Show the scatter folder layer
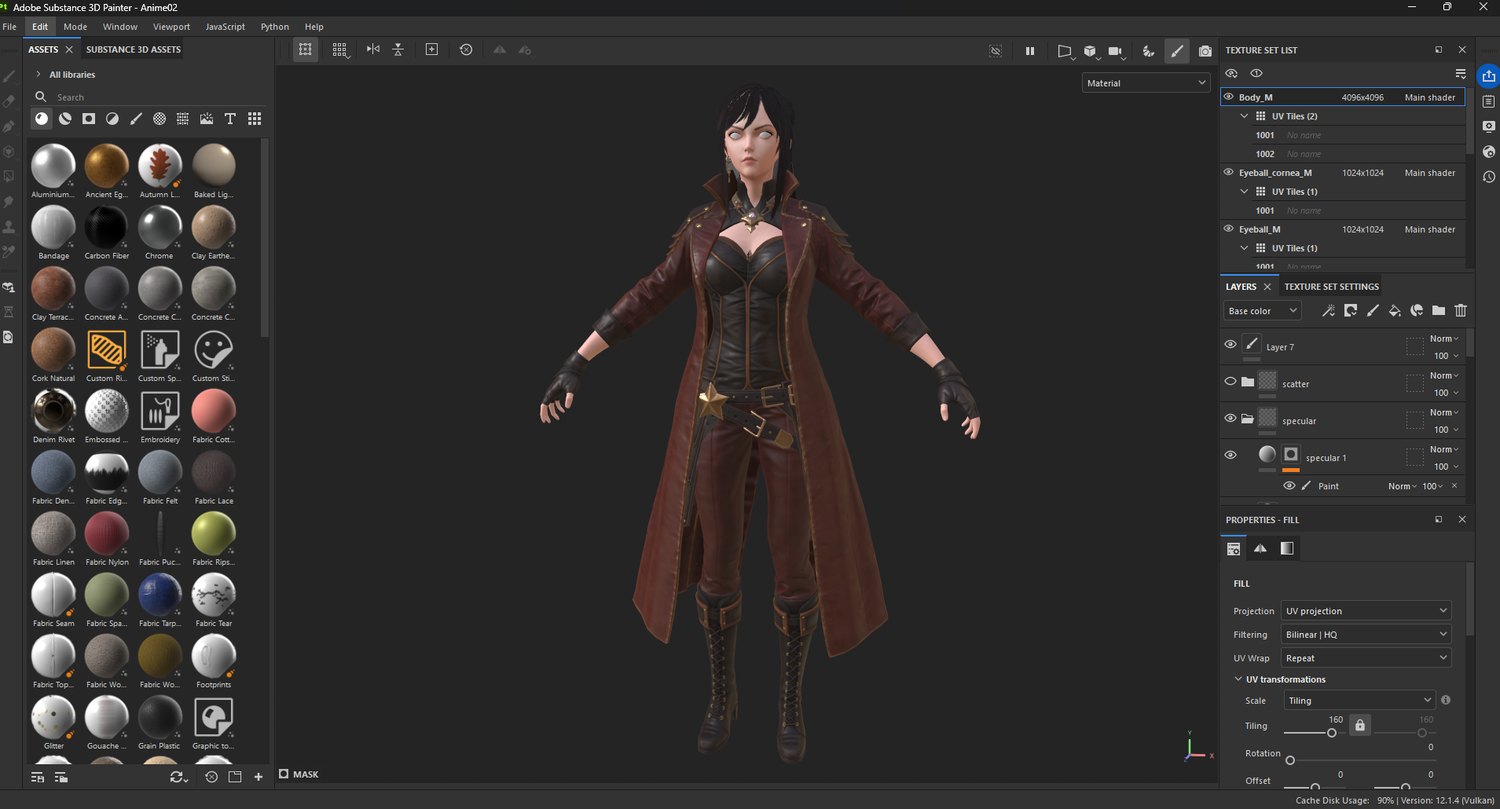The width and height of the screenshot is (1500, 809). pyautogui.click(x=1230, y=381)
